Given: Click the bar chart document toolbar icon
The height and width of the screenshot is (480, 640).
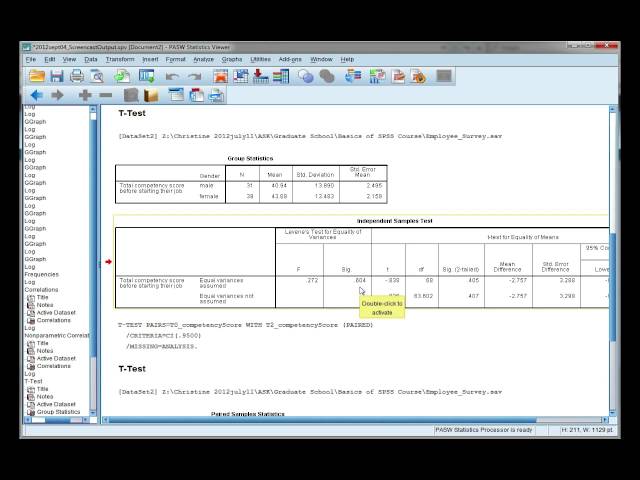Looking at the screenshot, I should [x=377, y=76].
